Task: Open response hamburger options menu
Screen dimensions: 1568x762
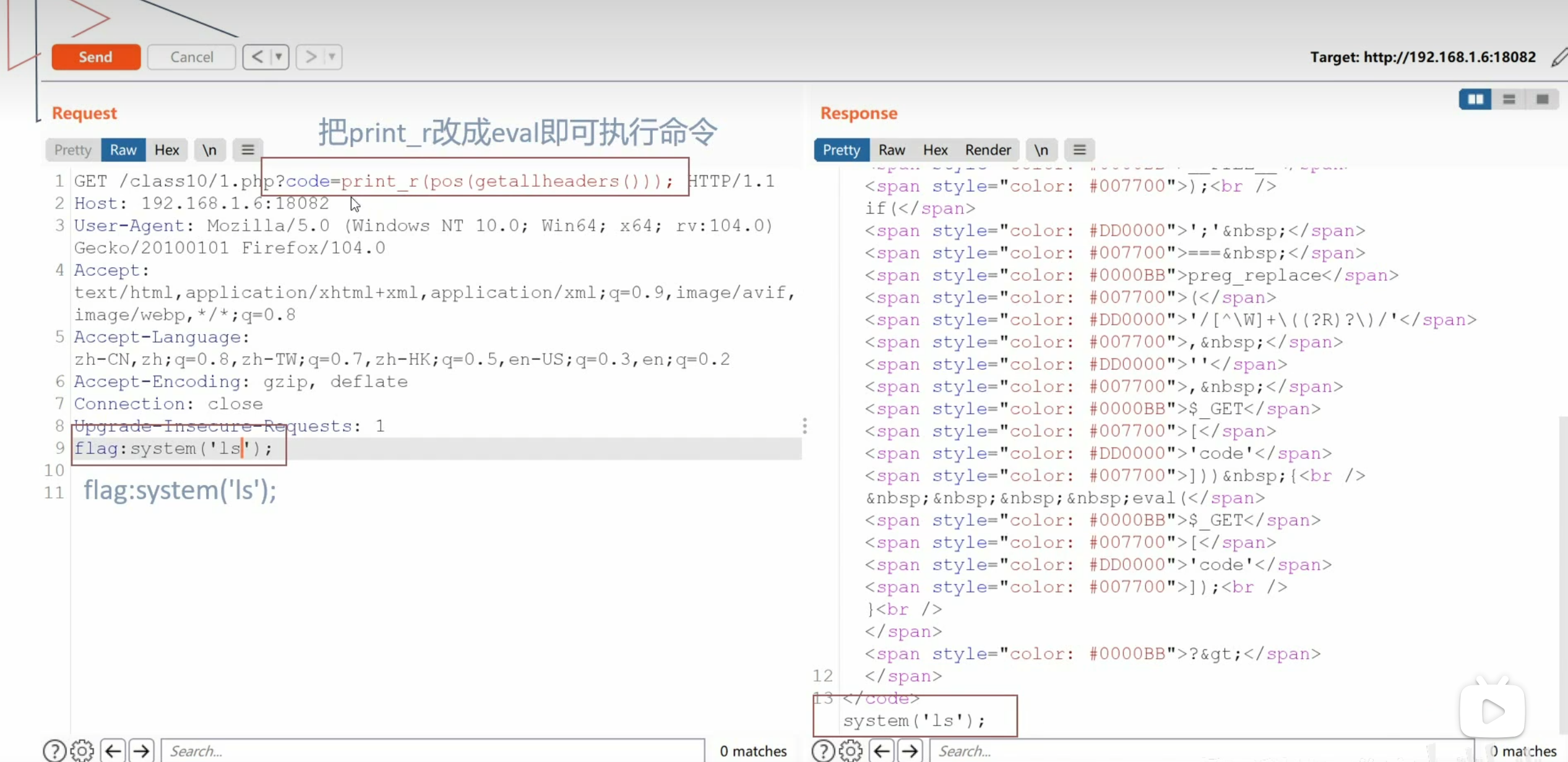Action: pos(1079,150)
